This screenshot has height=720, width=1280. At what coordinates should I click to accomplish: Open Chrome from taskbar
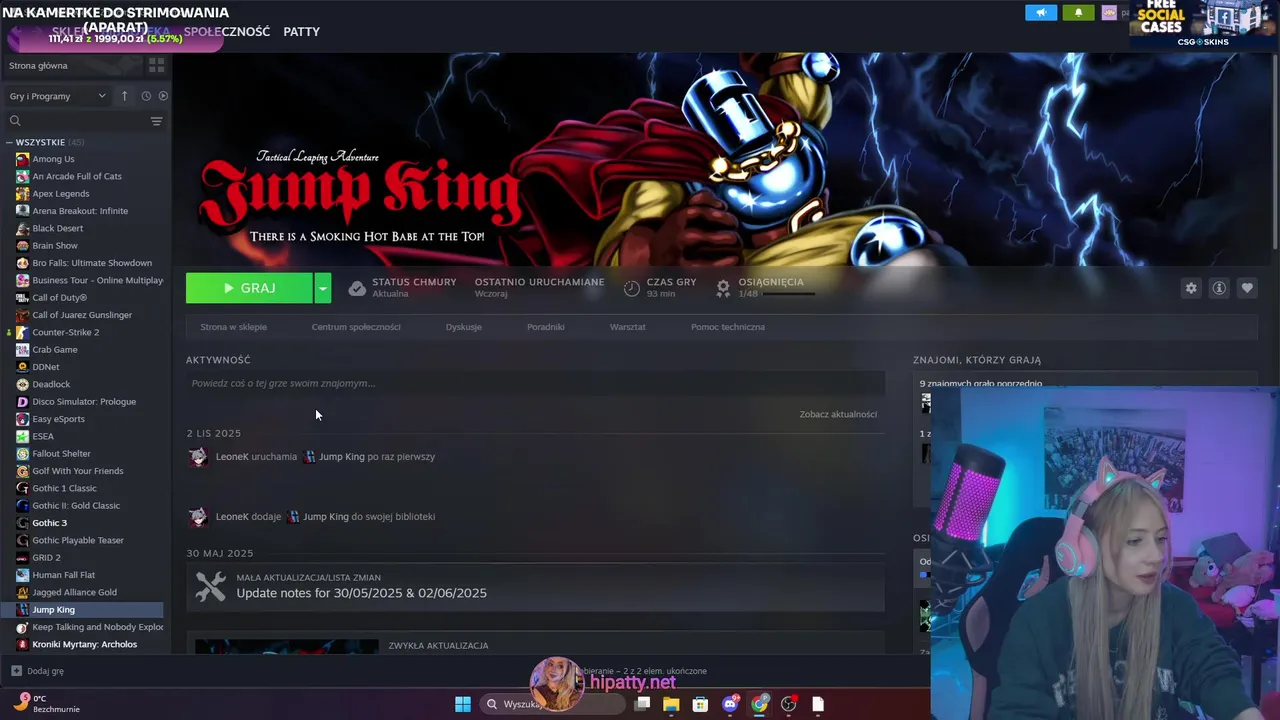[759, 704]
